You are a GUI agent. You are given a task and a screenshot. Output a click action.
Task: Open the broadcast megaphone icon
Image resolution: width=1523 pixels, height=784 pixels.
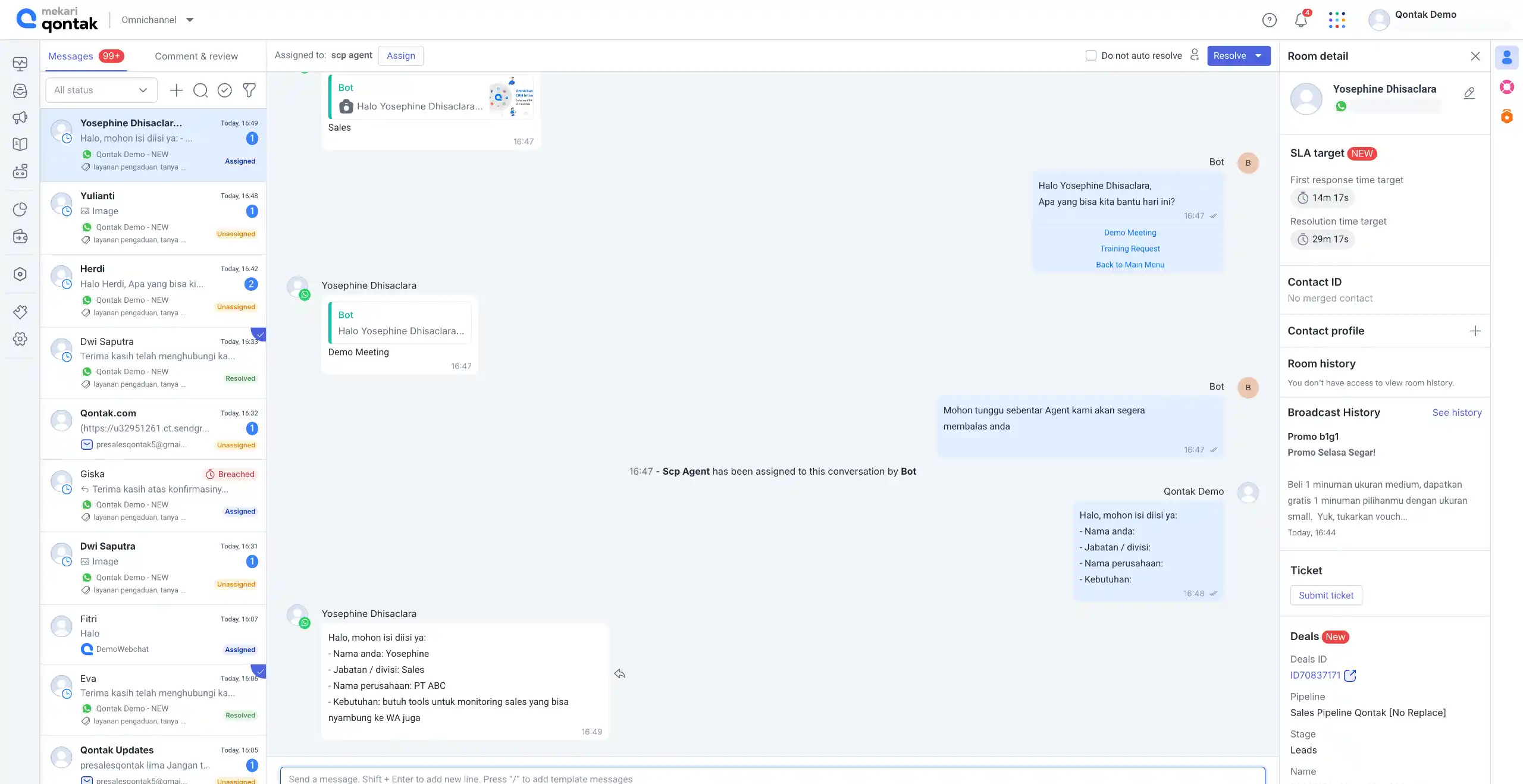pyautogui.click(x=20, y=117)
